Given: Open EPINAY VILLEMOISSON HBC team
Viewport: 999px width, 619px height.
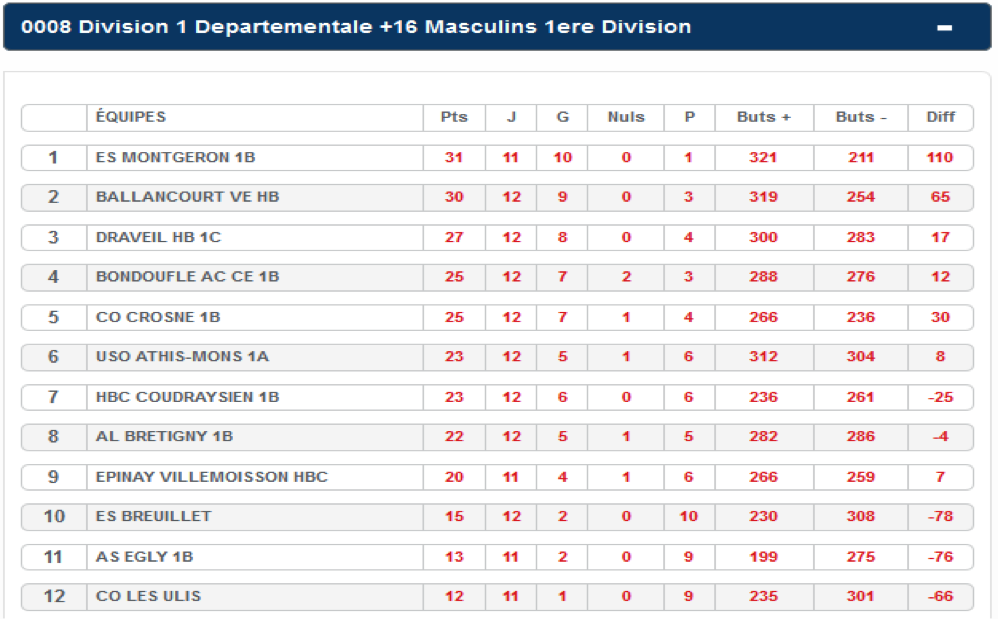Looking at the screenshot, I should pyautogui.click(x=212, y=477).
